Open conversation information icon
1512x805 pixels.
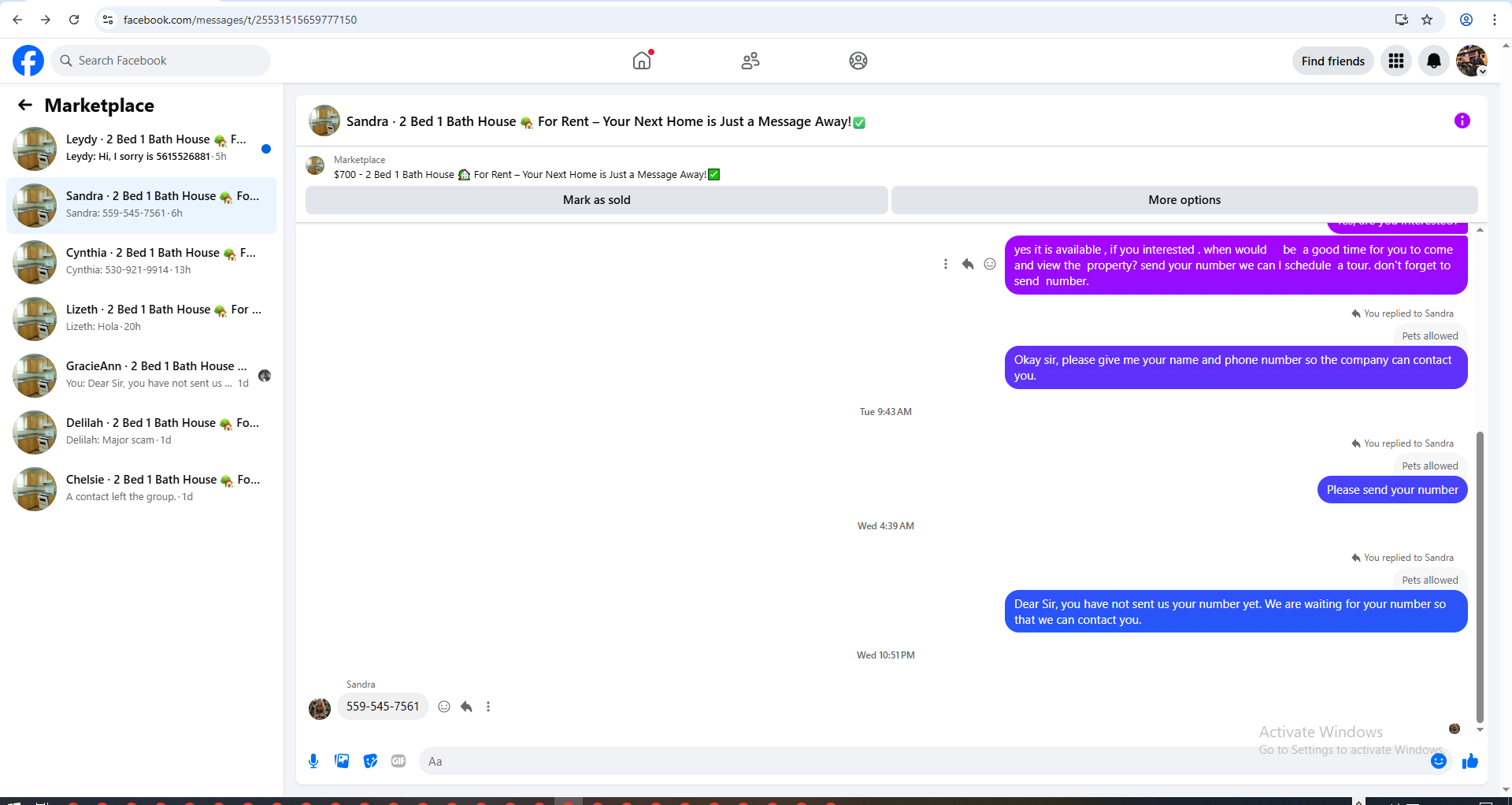point(1462,121)
